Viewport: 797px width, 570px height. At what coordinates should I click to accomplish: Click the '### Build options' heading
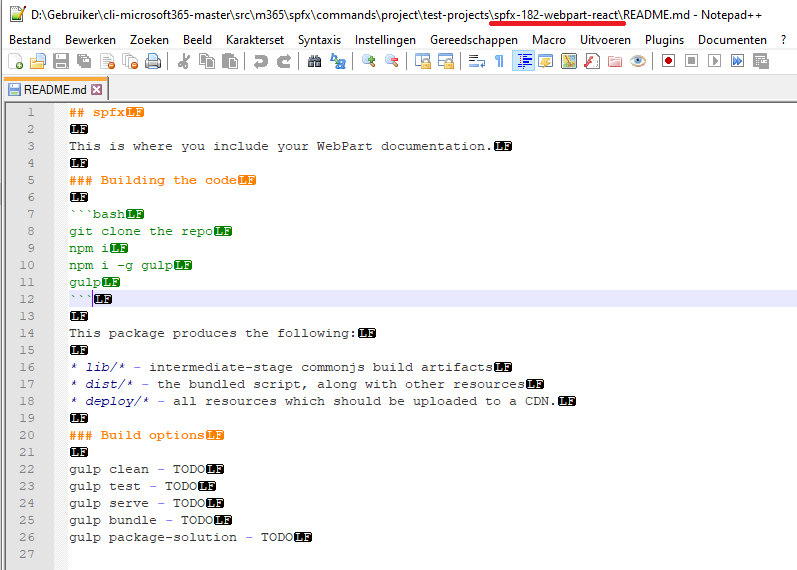pyautogui.click(x=137, y=435)
